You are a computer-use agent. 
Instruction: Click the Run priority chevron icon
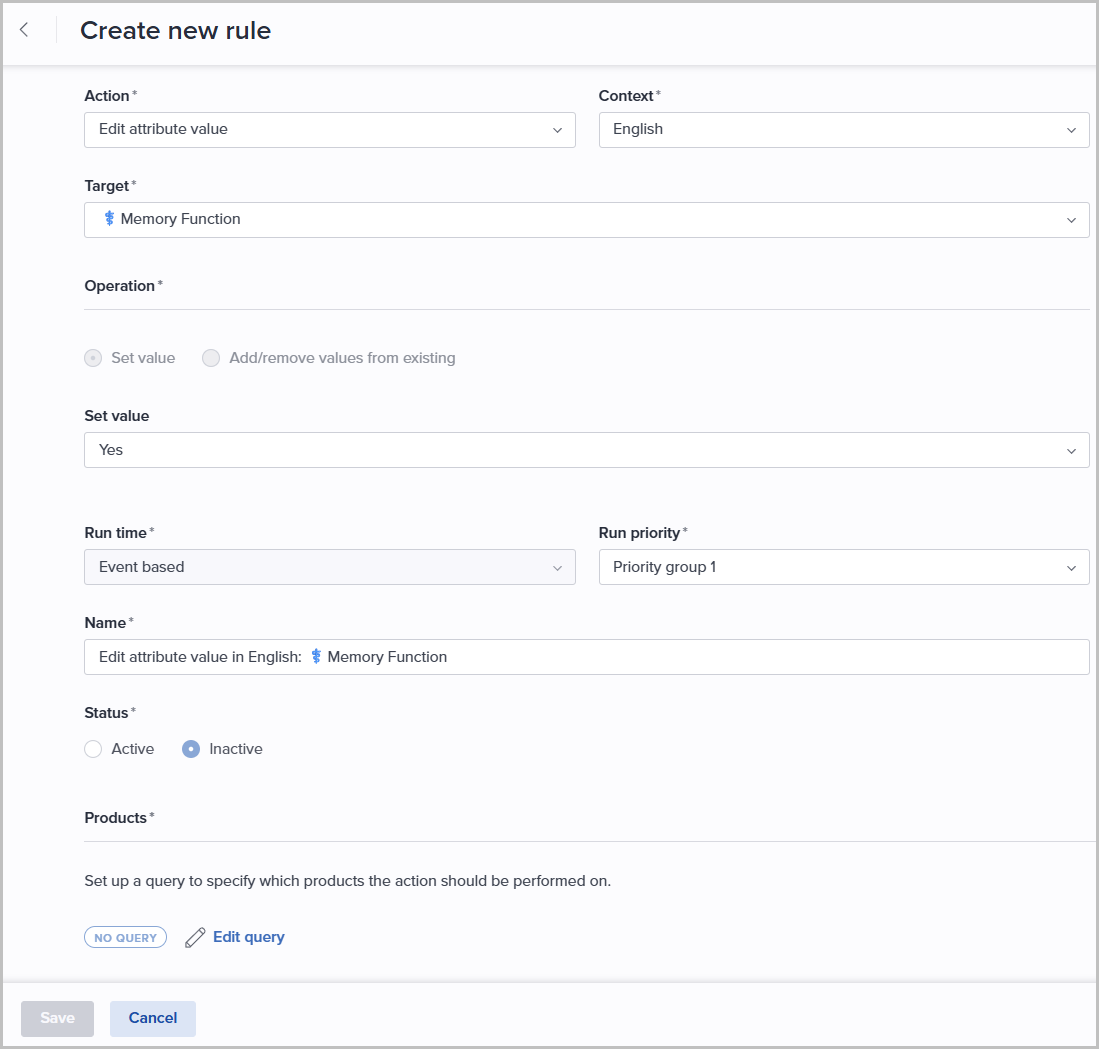(x=1071, y=567)
